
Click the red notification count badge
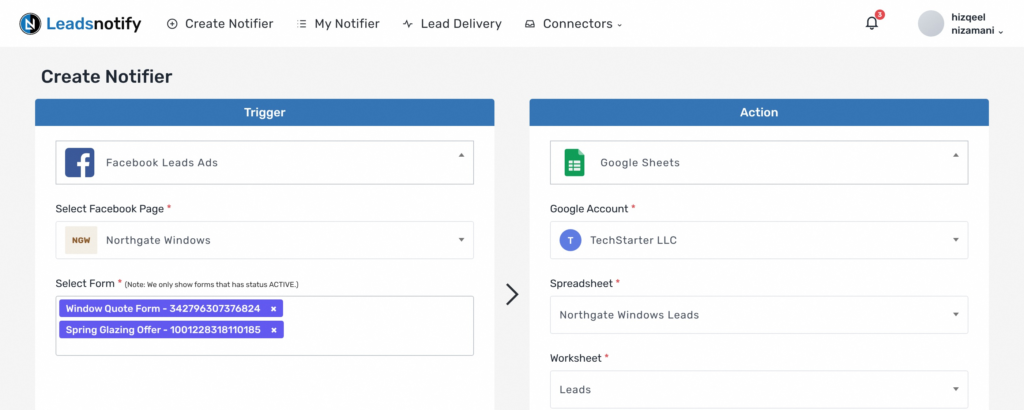[x=880, y=14]
